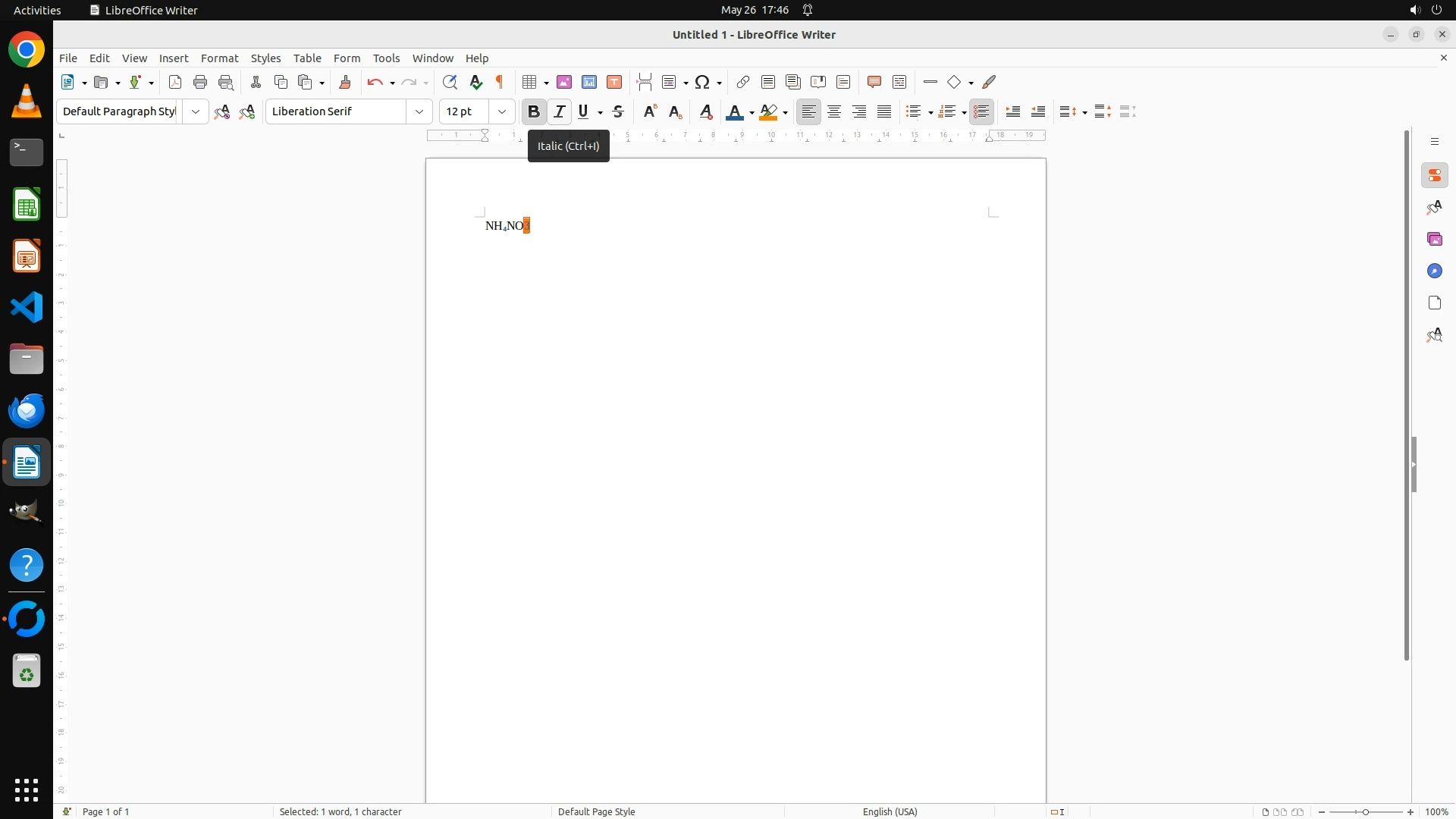This screenshot has height=819, width=1456.
Task: Click the Export as PDF icon
Action: tap(175, 82)
